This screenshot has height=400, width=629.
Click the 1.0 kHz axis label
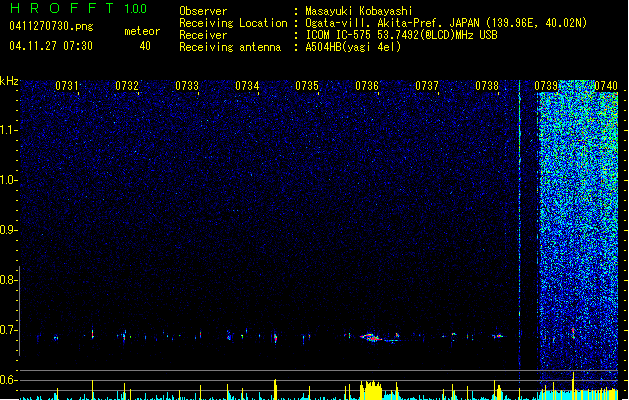[8, 180]
